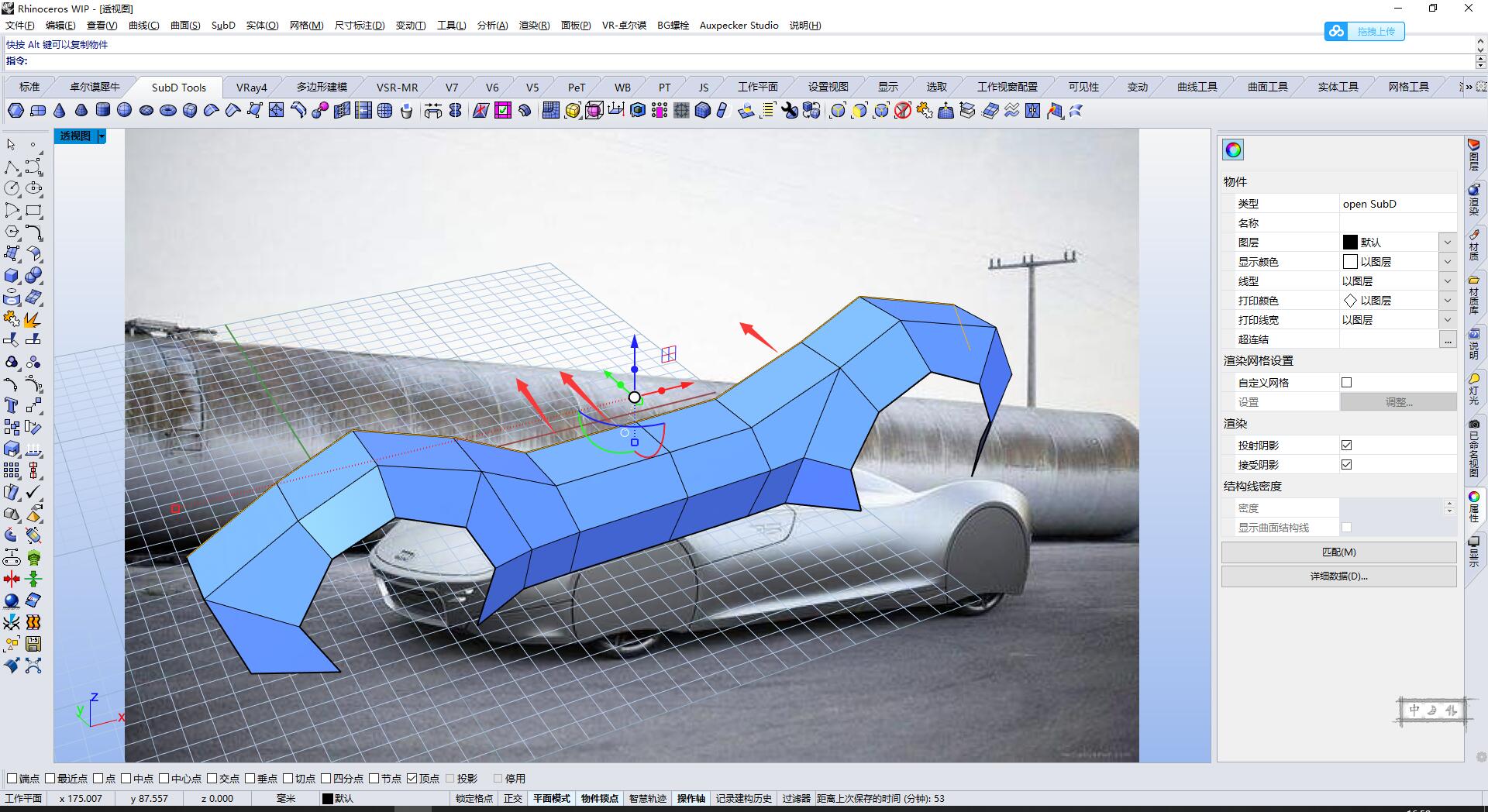Choose the polyline tool in left sidebar

coord(12,167)
